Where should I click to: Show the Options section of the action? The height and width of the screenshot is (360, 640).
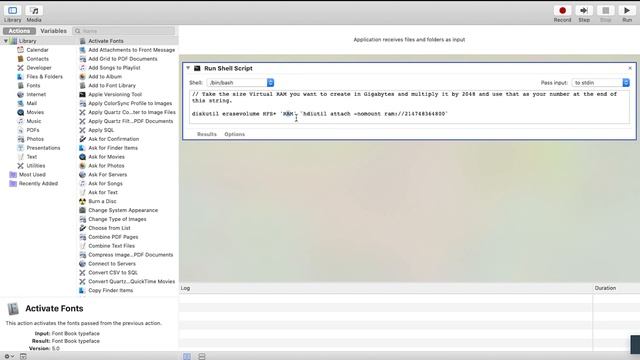pos(235,134)
